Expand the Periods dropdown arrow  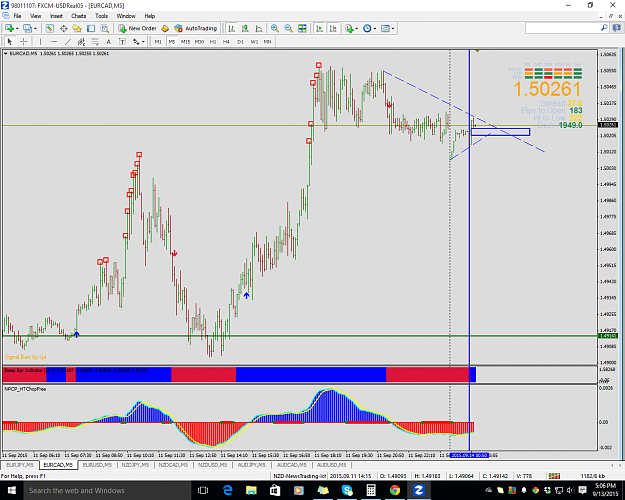(x=375, y=28)
